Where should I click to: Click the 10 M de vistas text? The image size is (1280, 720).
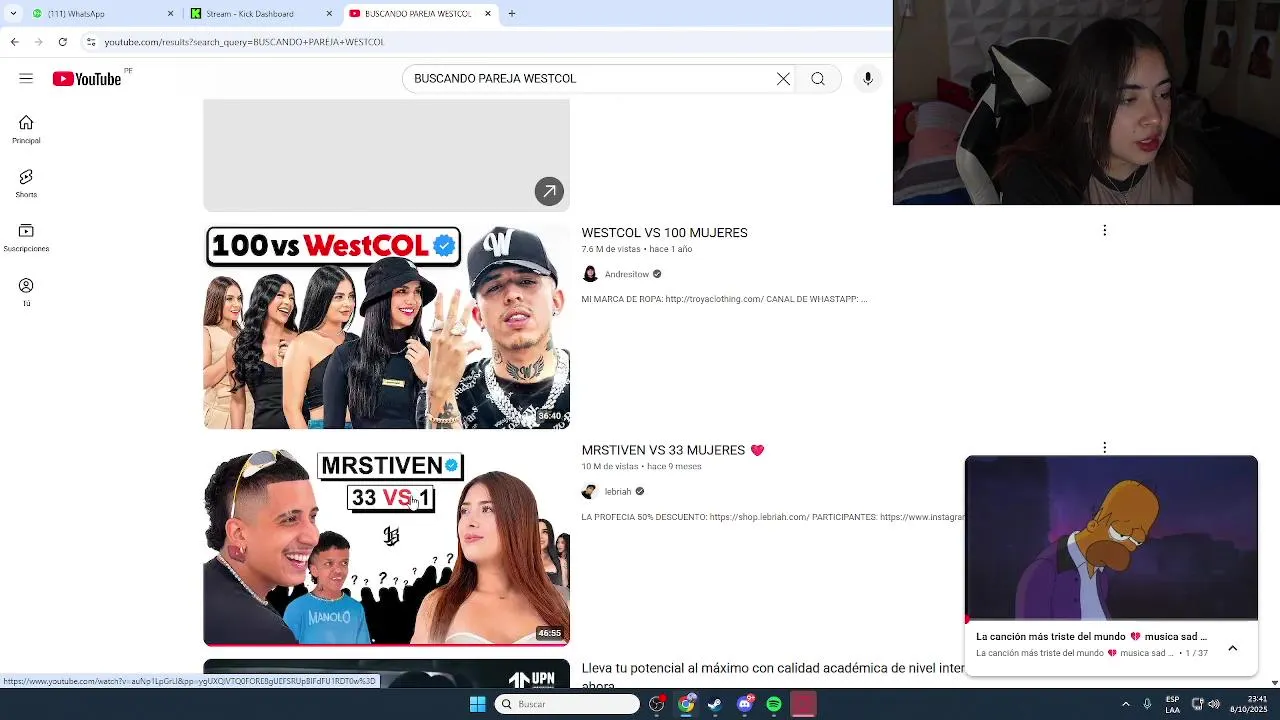coord(609,466)
